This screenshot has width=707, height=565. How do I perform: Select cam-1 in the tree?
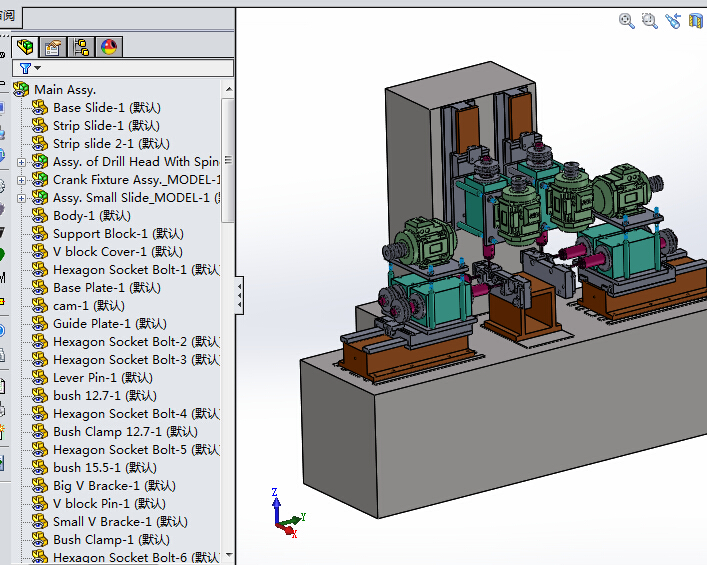88,306
